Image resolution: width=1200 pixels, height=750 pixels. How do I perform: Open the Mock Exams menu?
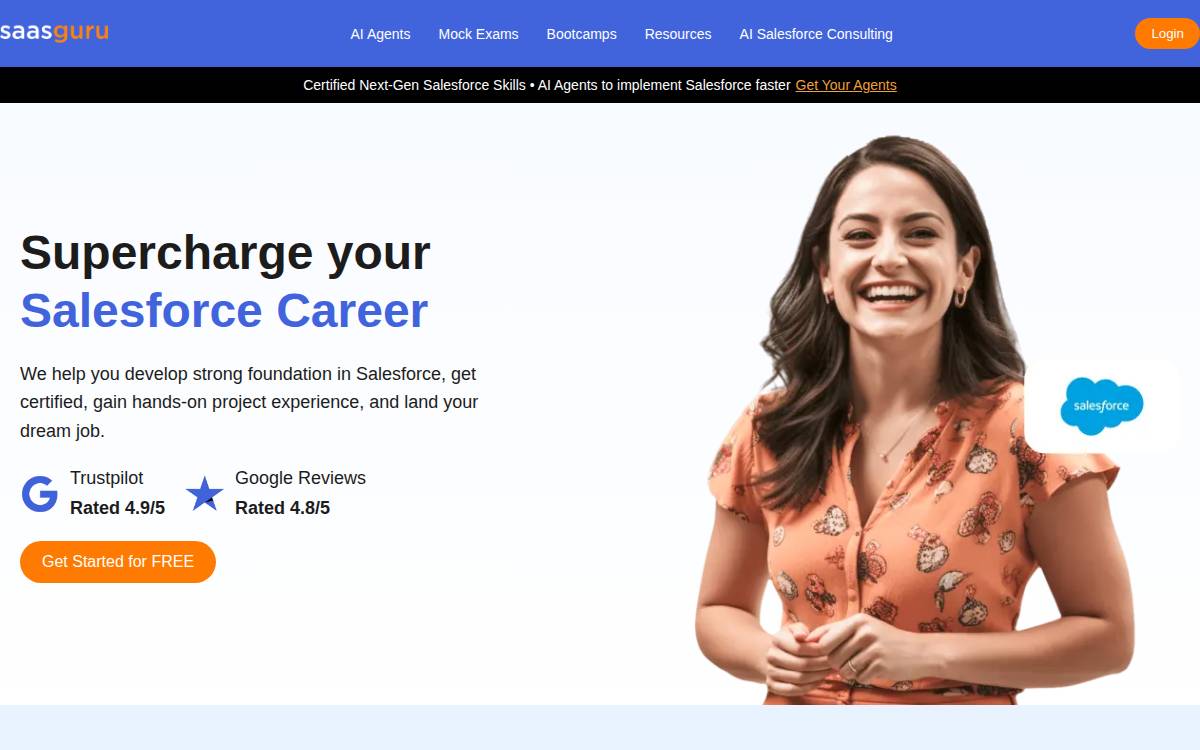click(478, 34)
